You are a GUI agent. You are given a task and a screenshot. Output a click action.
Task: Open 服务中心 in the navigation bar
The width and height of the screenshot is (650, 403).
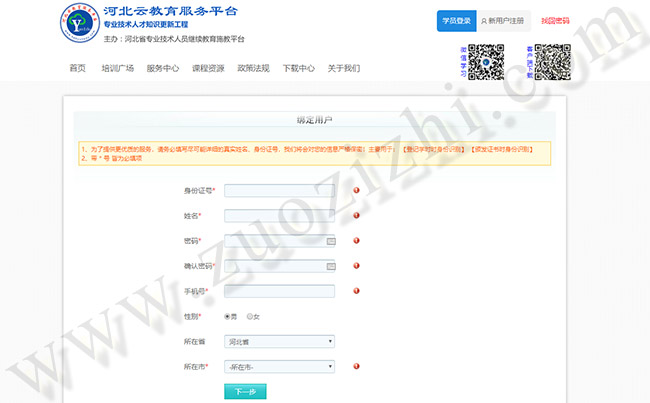[x=162, y=68]
